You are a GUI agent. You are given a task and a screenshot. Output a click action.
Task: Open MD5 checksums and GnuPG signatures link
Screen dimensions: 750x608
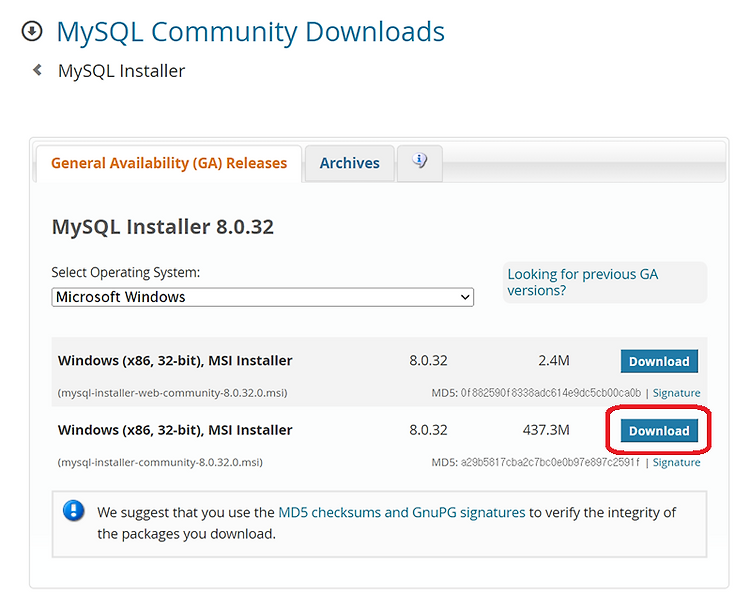tap(402, 512)
